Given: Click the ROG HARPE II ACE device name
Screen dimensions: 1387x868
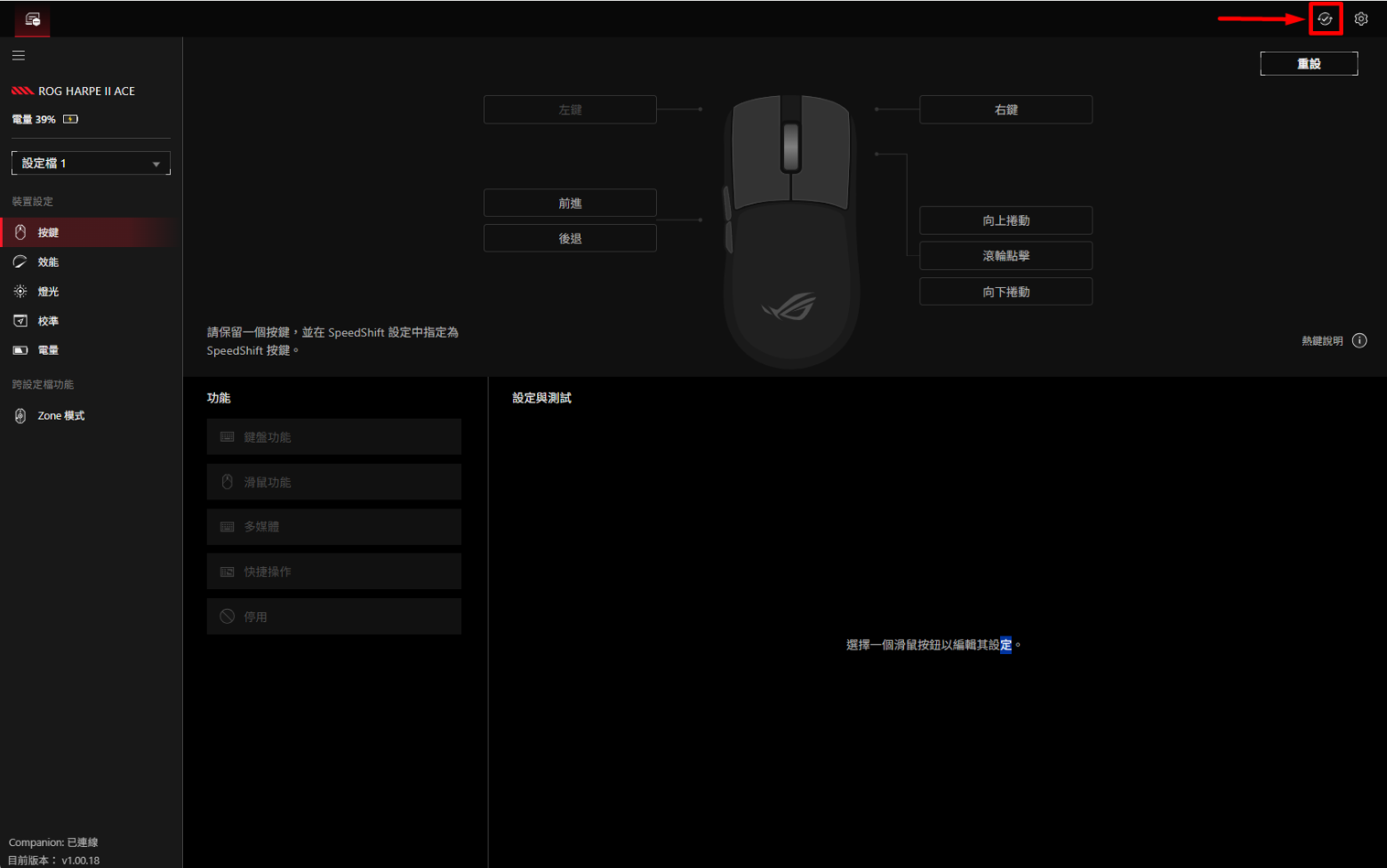Looking at the screenshot, I should 87,91.
